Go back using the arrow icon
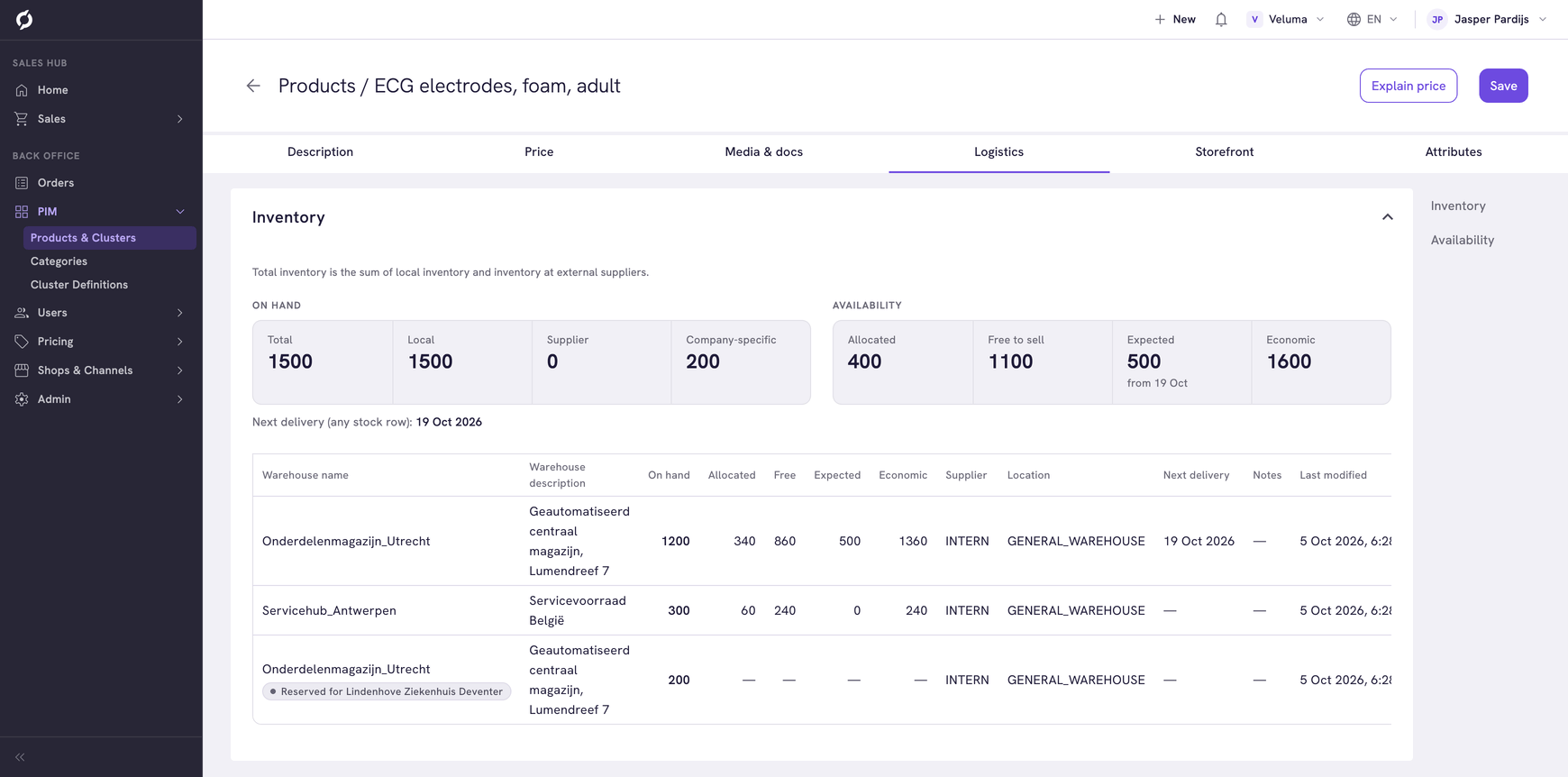Viewport: 1568px width, 777px height. (x=253, y=86)
